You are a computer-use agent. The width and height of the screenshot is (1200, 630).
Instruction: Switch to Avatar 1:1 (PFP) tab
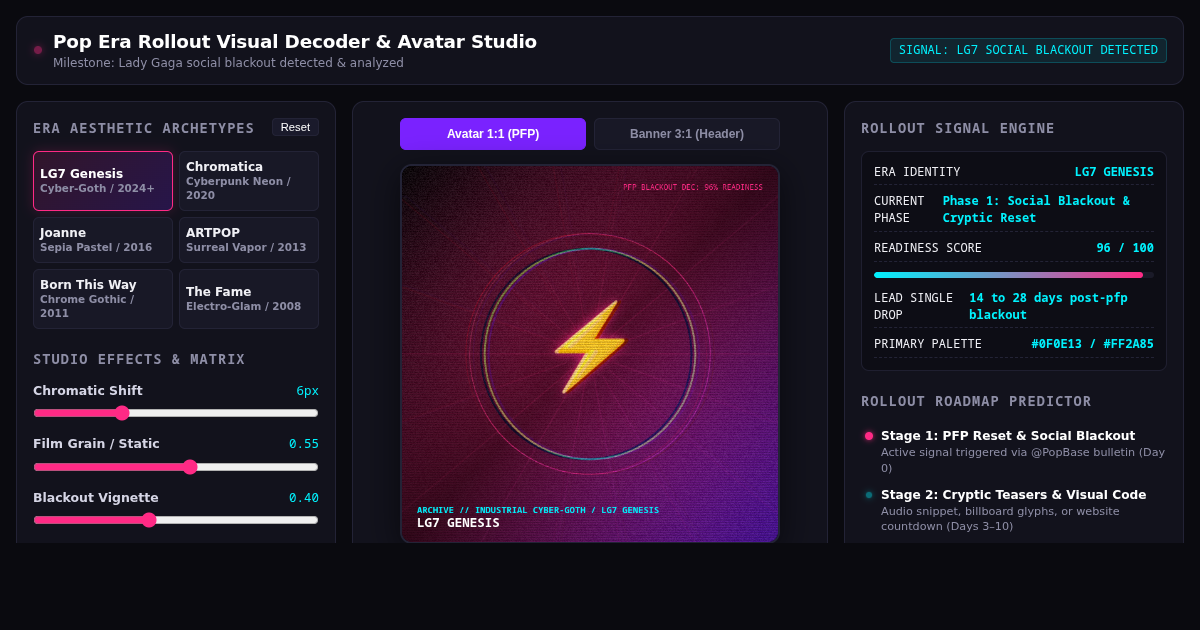tap(493, 134)
